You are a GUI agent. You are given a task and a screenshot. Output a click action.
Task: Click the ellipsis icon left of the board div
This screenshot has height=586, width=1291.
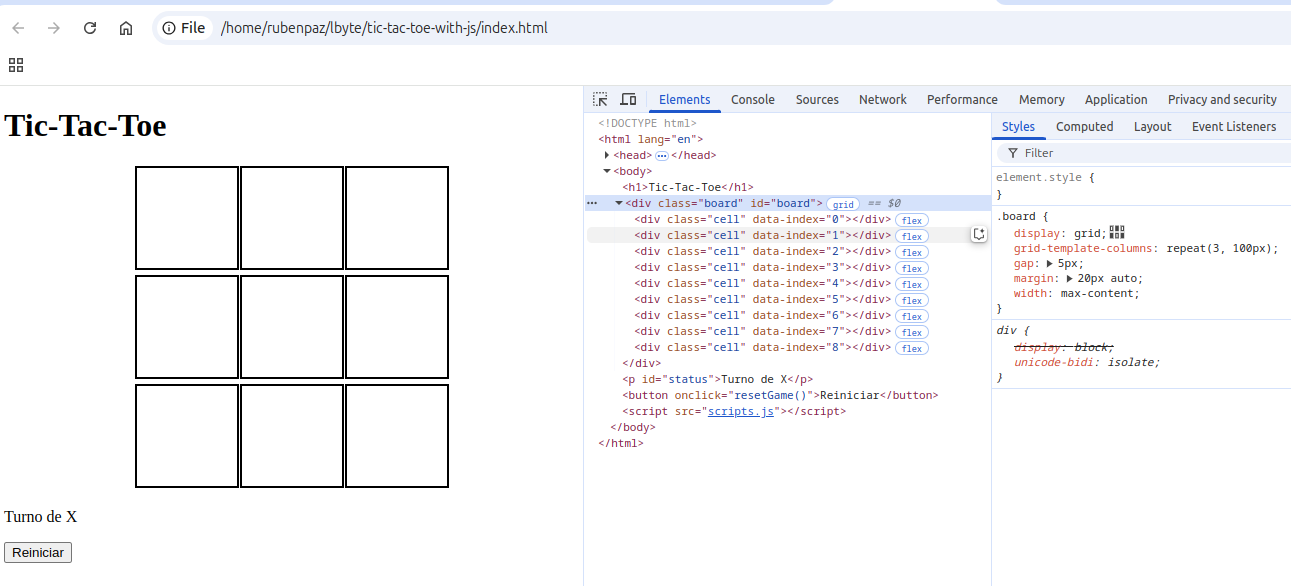(x=592, y=203)
